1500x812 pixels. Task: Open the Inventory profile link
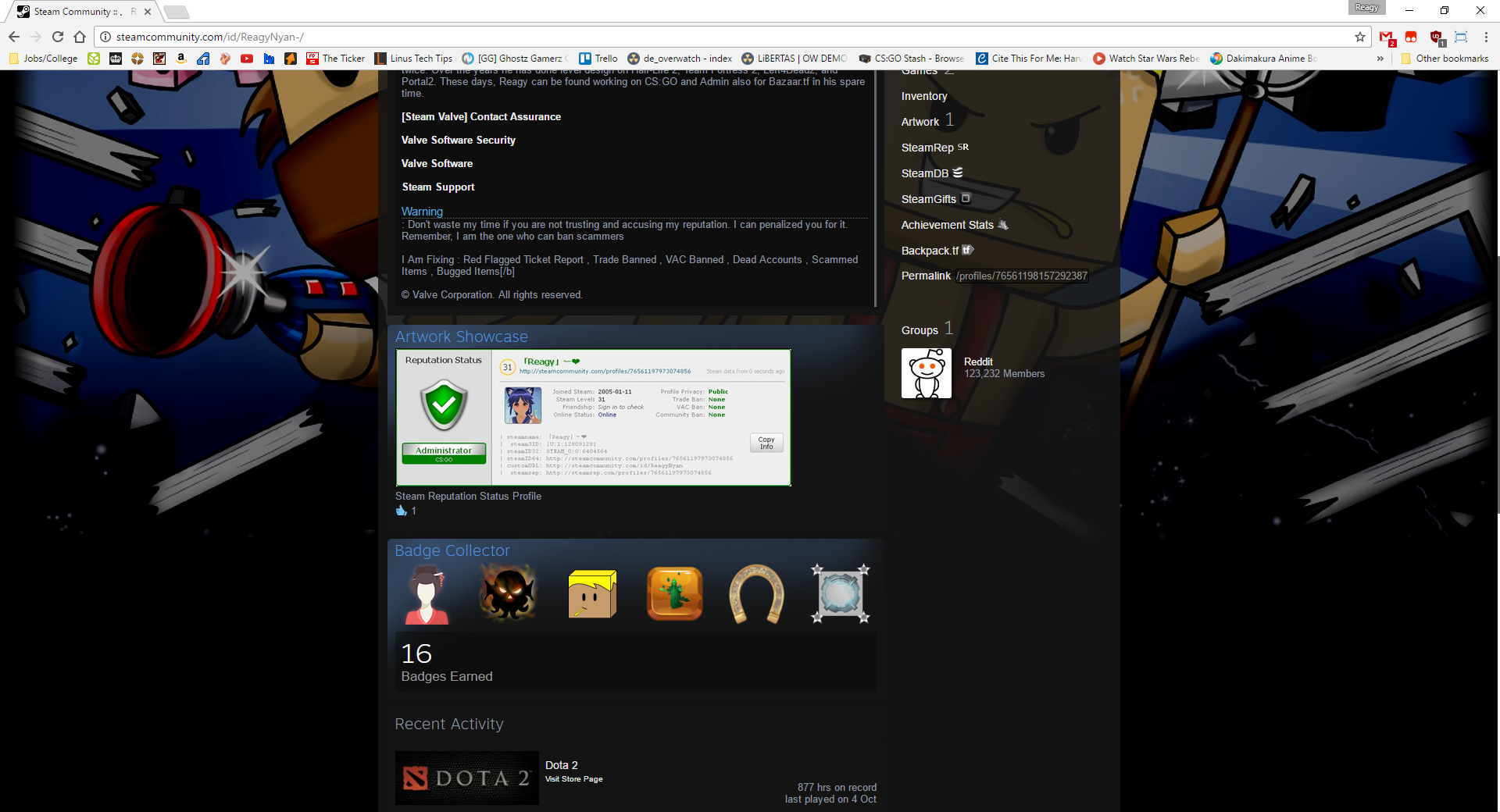(x=923, y=96)
